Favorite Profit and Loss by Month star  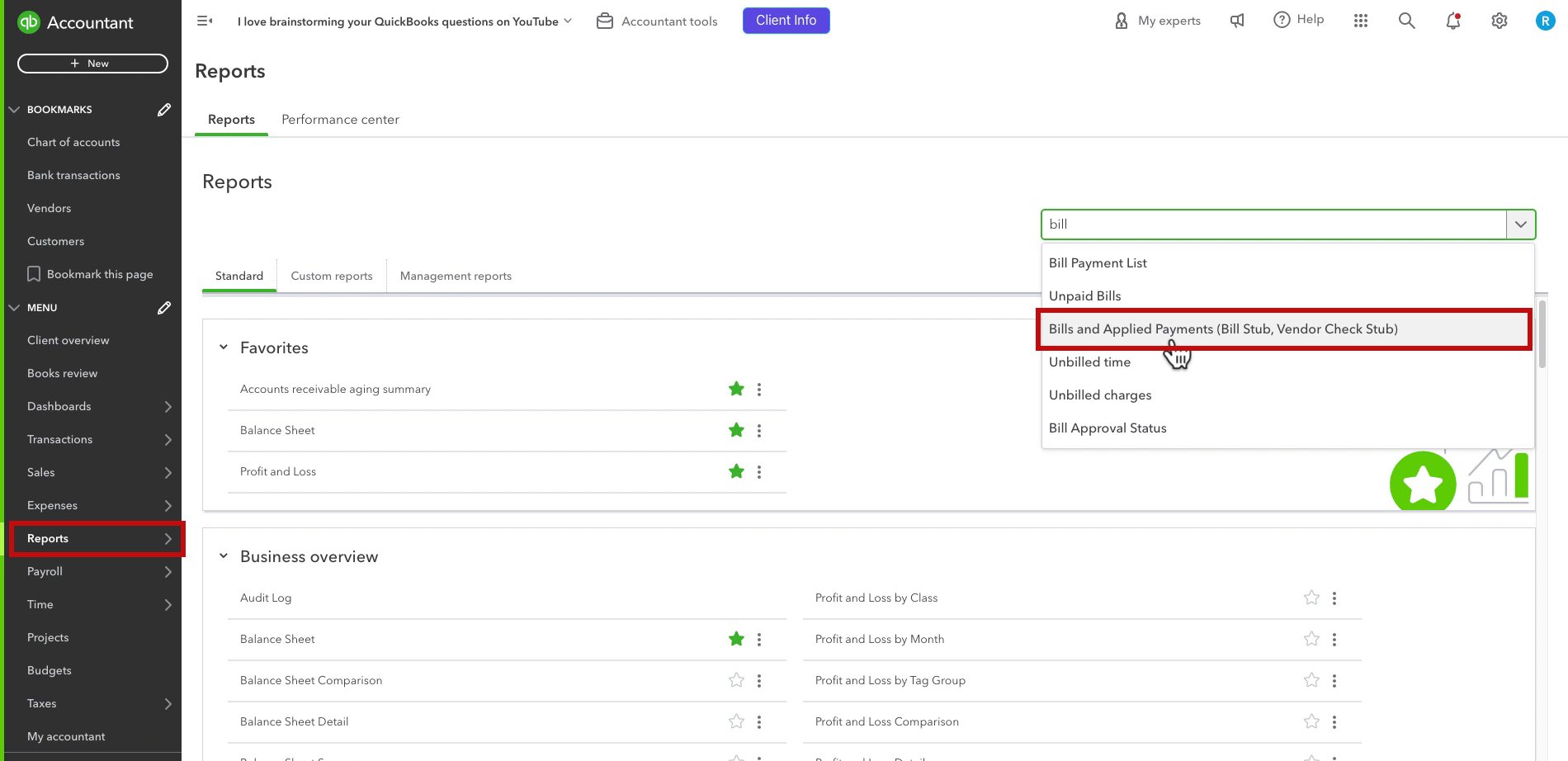[x=1311, y=639]
